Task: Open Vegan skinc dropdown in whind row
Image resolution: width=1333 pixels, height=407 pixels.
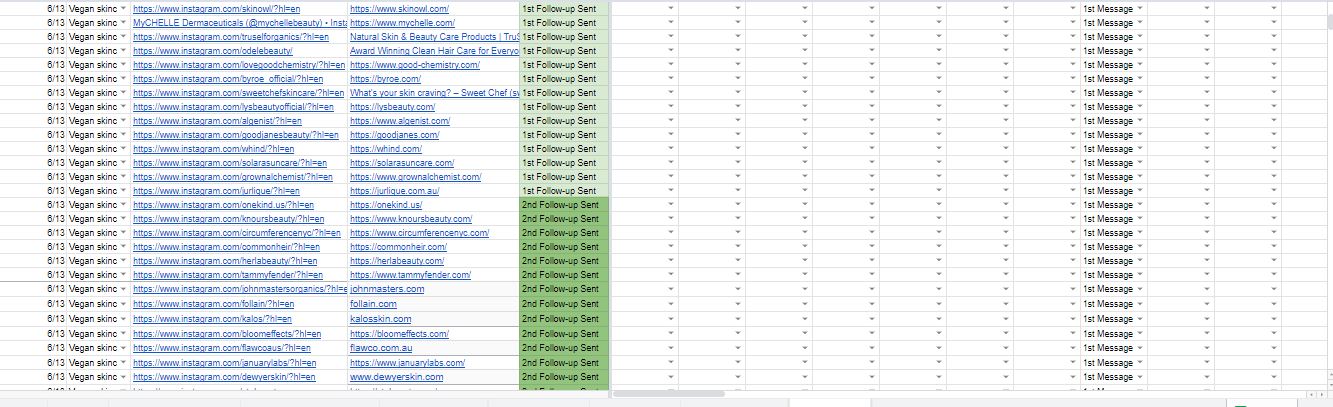Action: pos(123,148)
